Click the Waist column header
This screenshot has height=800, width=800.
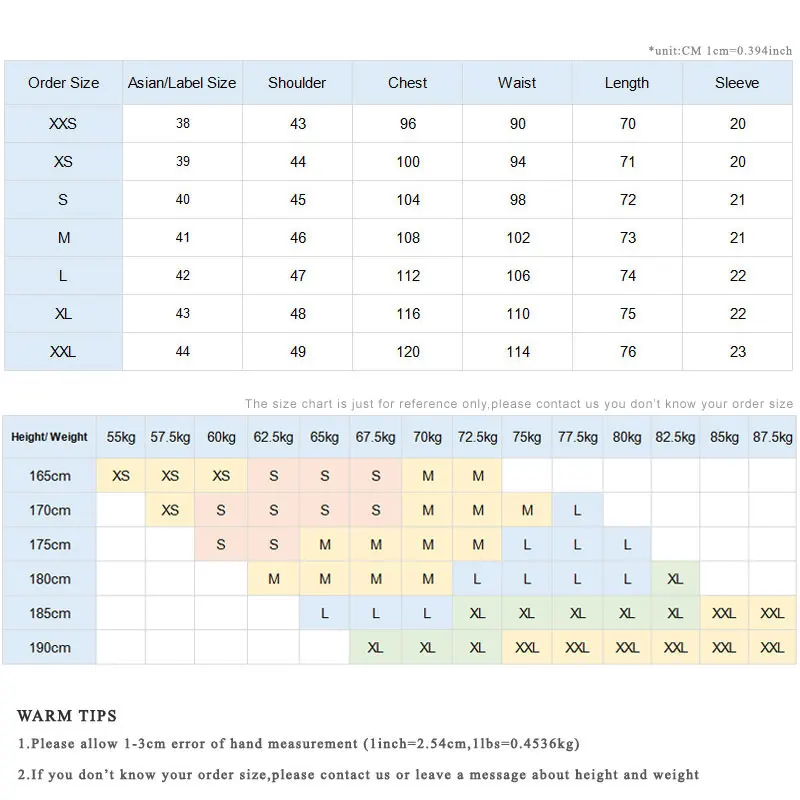coord(517,83)
